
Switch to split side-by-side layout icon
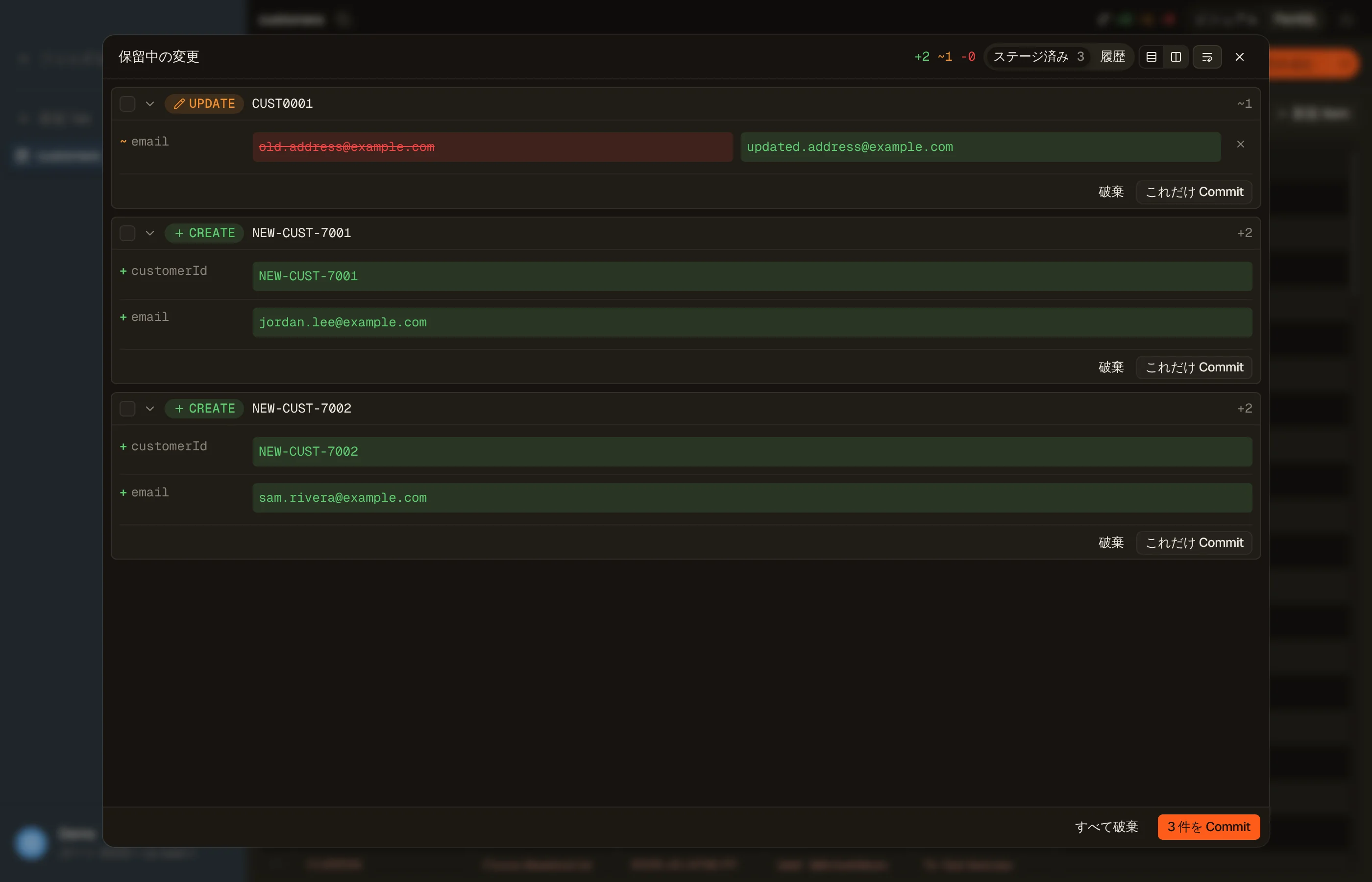coord(1176,57)
